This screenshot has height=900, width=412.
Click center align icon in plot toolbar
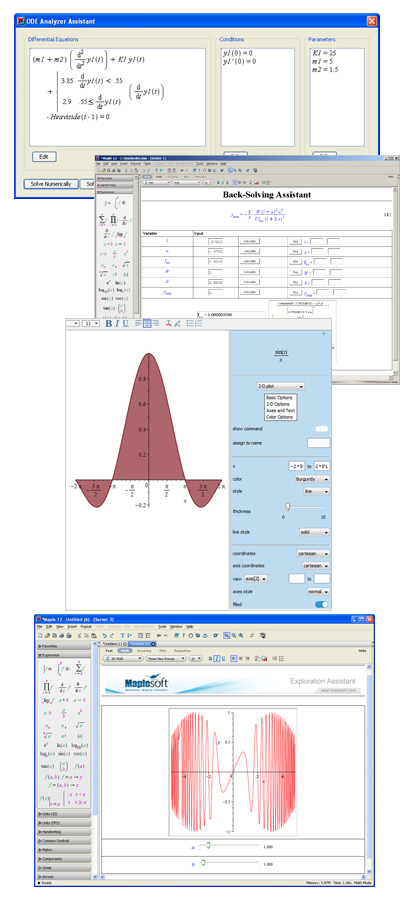(147, 324)
